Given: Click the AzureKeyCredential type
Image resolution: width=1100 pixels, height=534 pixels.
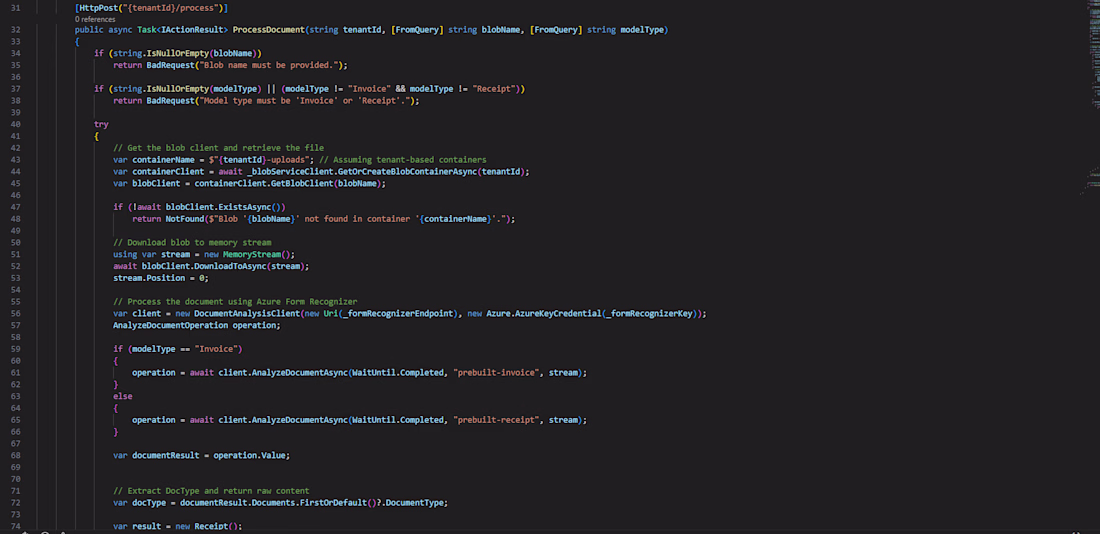Looking at the screenshot, I should click(557, 314).
